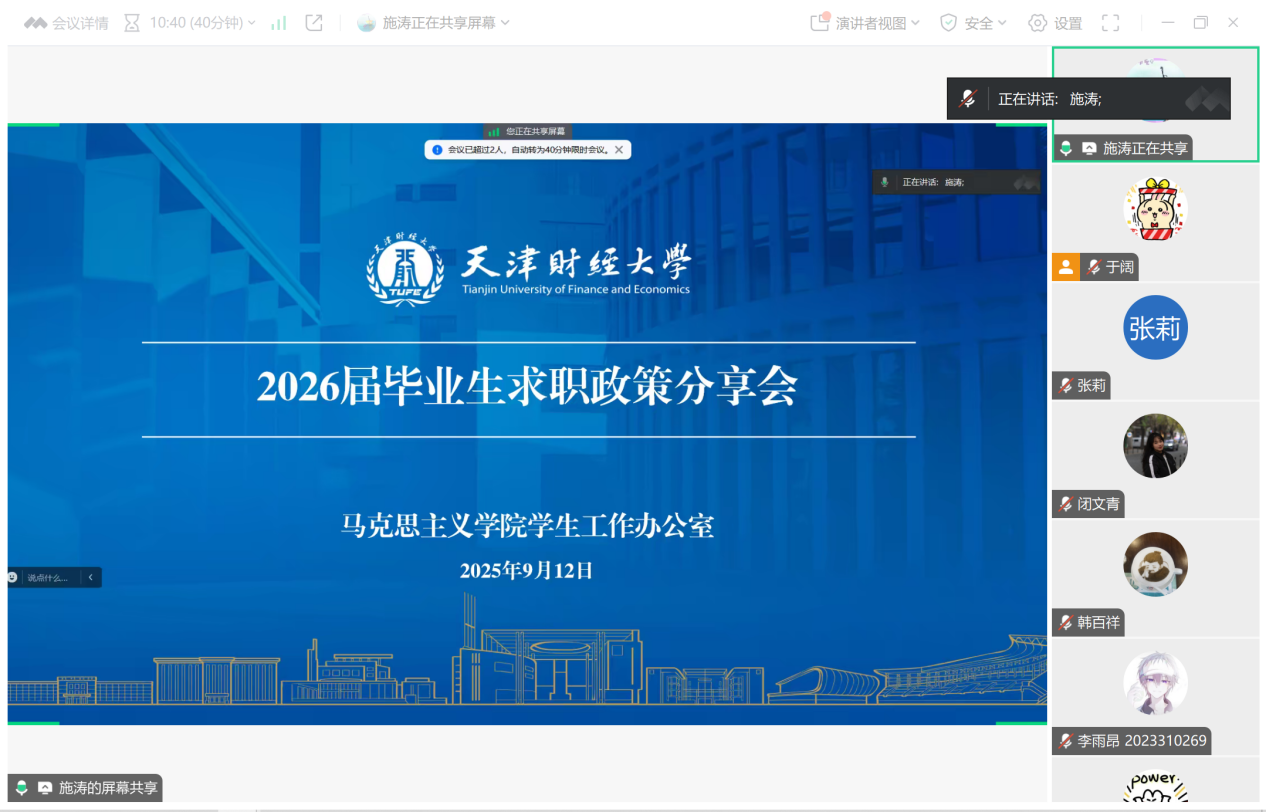
Task: Click the emoji smiley icon in the chat bar
Action: [13, 577]
